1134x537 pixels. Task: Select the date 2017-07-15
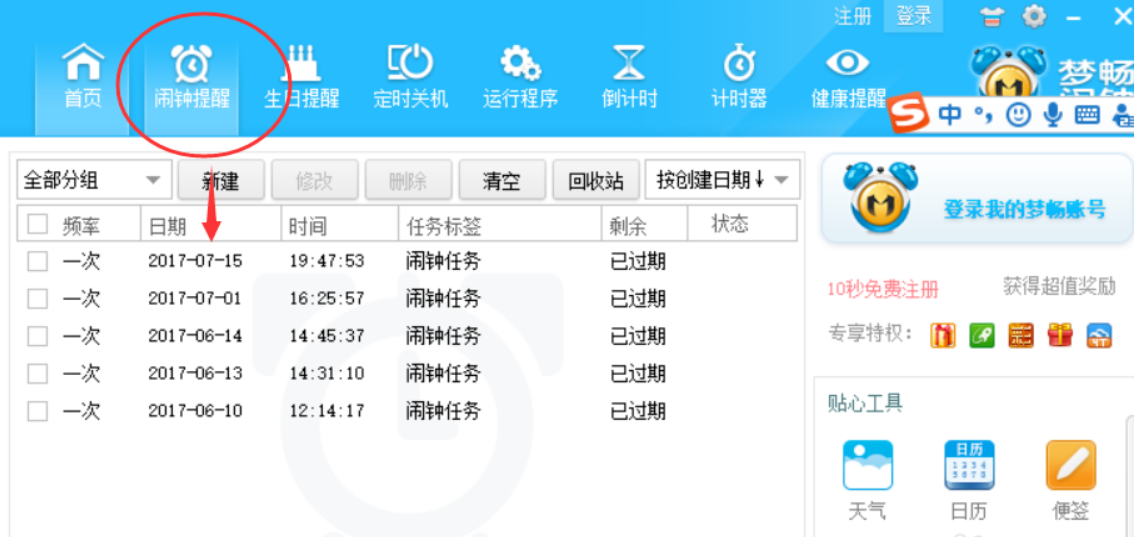coord(195,261)
